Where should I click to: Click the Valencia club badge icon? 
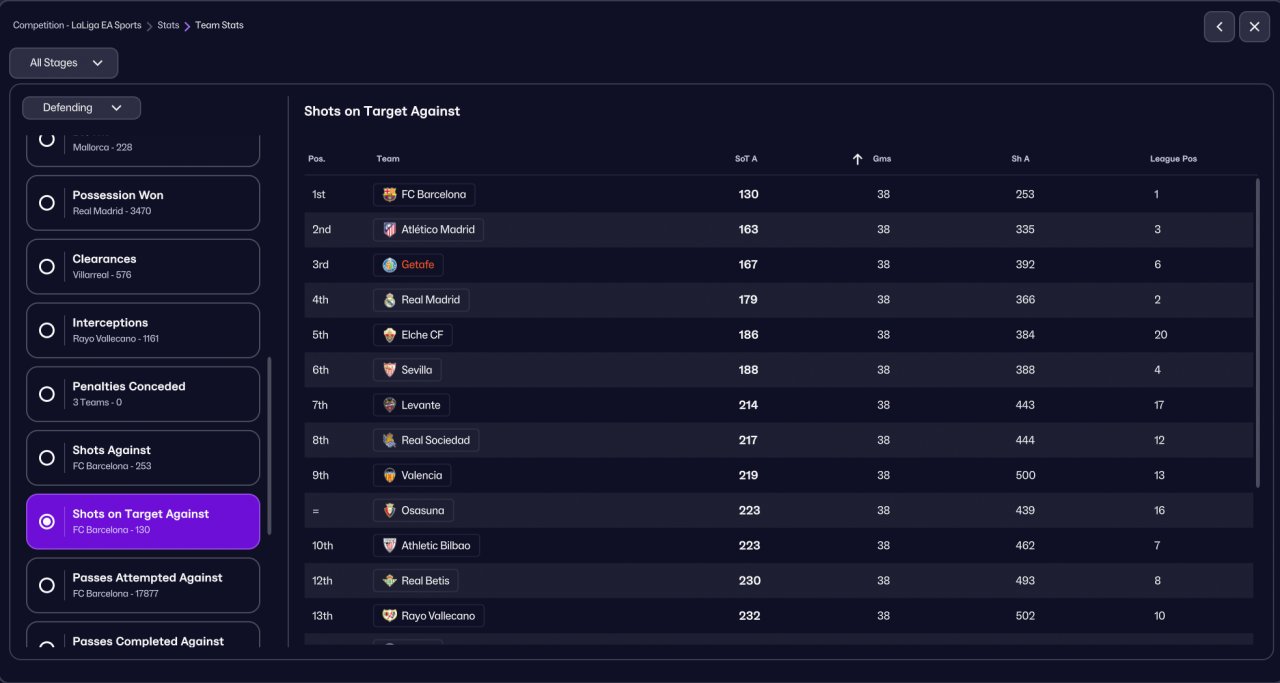tap(389, 475)
